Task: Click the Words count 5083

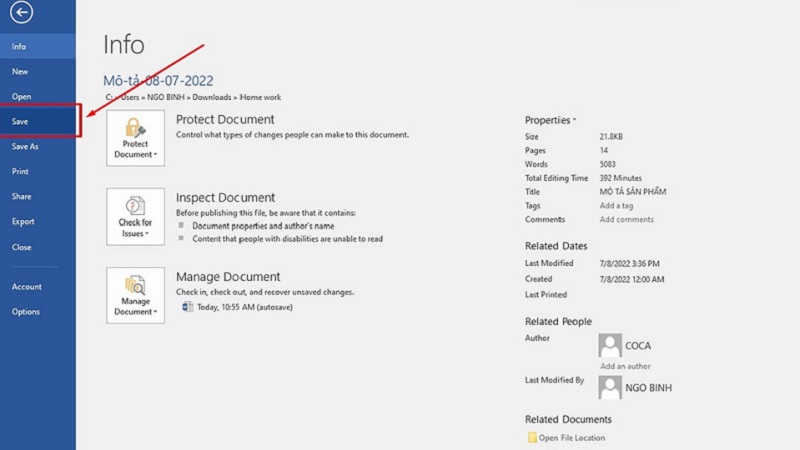Action: pos(608,164)
